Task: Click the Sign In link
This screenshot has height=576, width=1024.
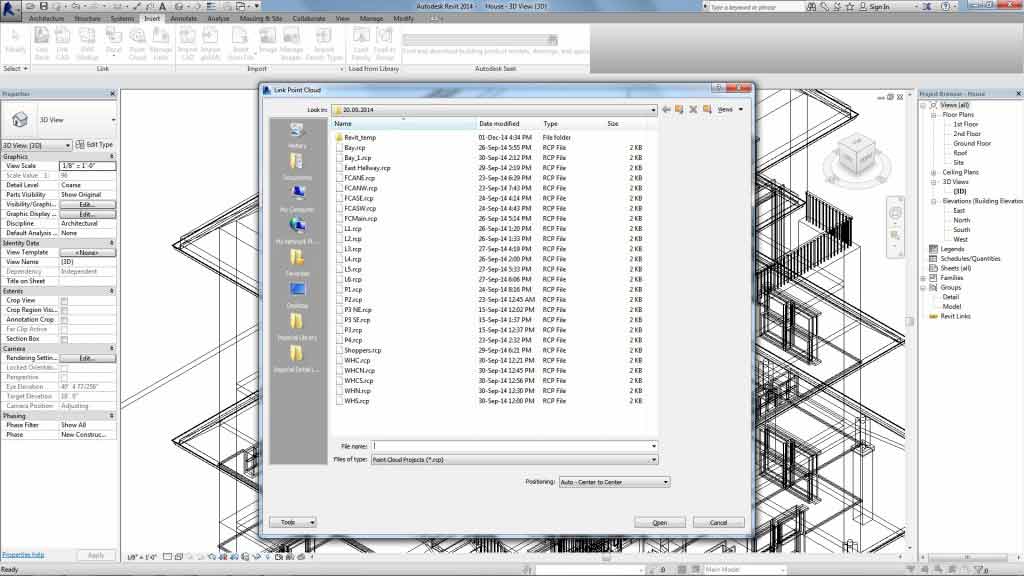Action: click(879, 7)
